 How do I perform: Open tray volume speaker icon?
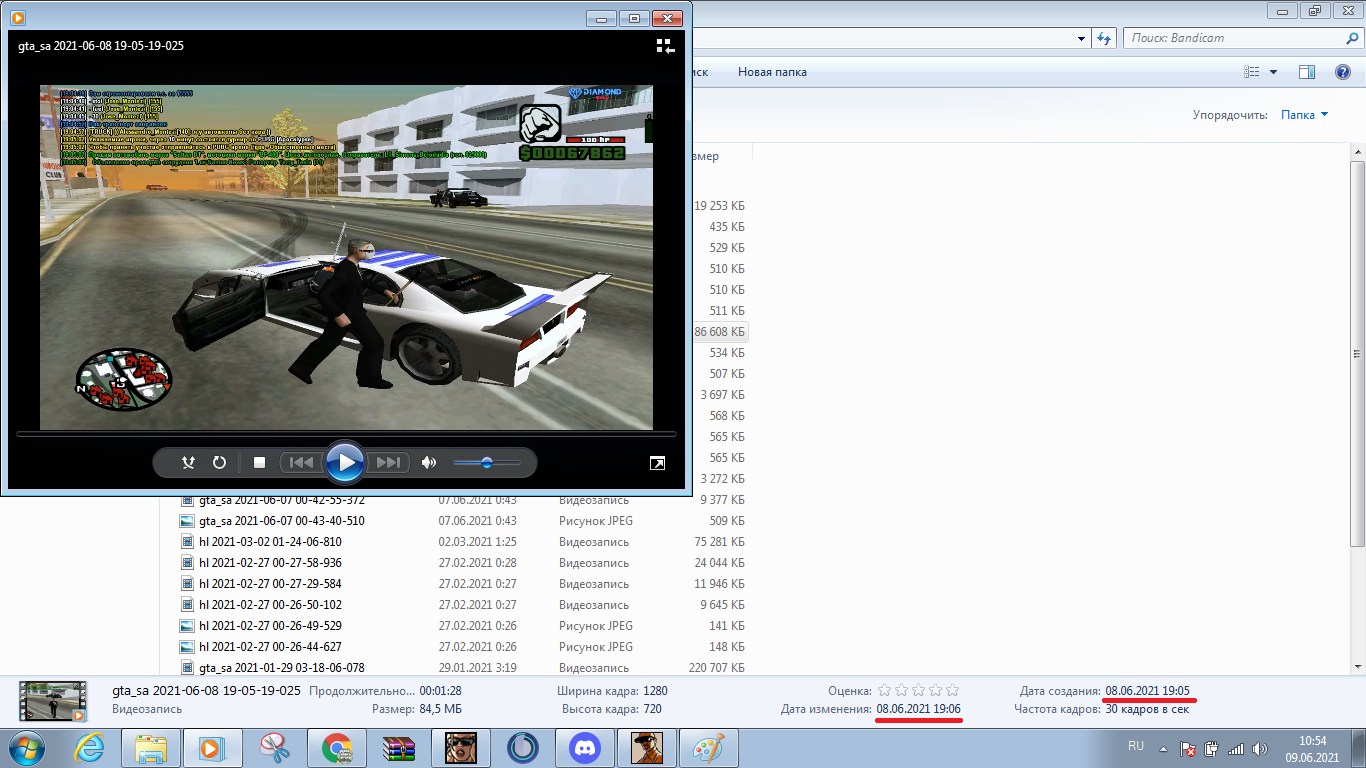(1259, 748)
